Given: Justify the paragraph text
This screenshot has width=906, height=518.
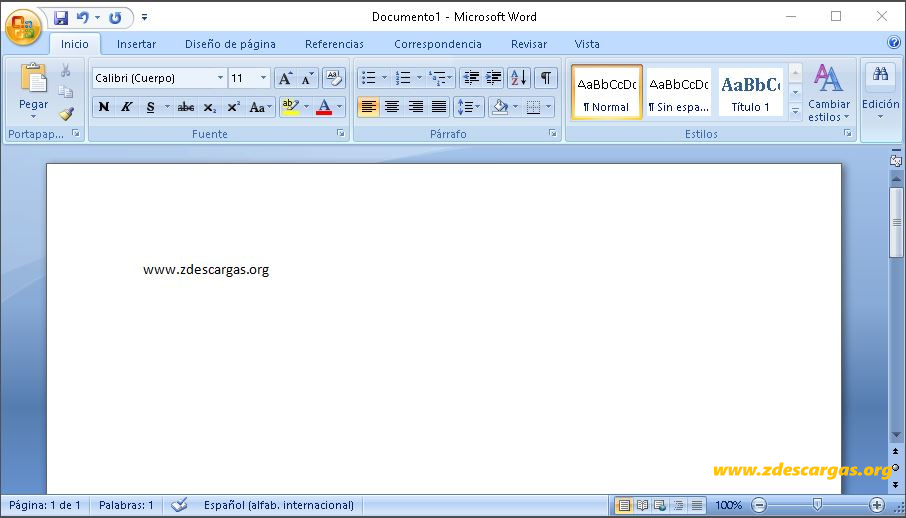Looking at the screenshot, I should tap(439, 107).
